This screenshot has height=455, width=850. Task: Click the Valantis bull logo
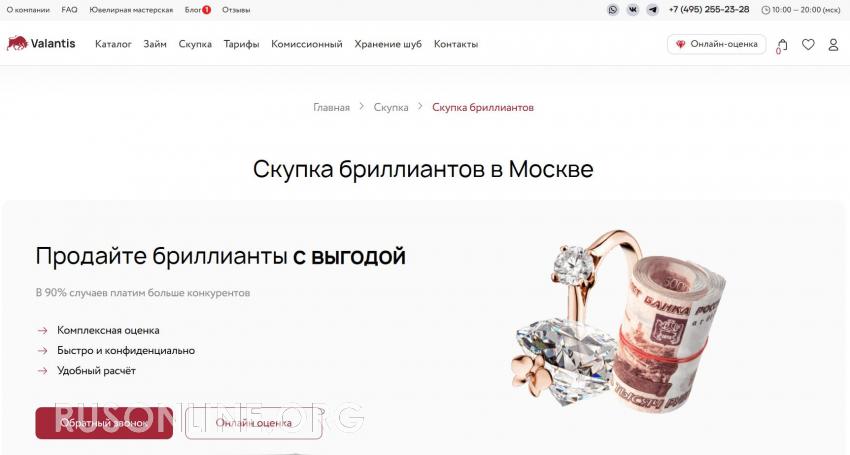point(17,43)
